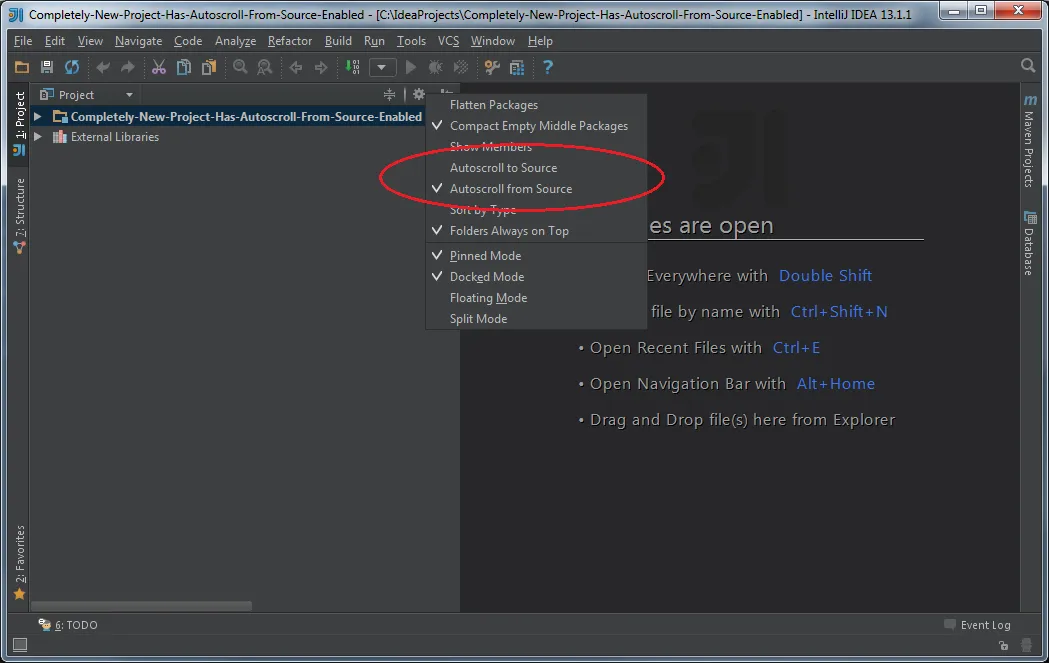Click the Paste toolbar icon
The width and height of the screenshot is (1049, 663).
pos(209,67)
